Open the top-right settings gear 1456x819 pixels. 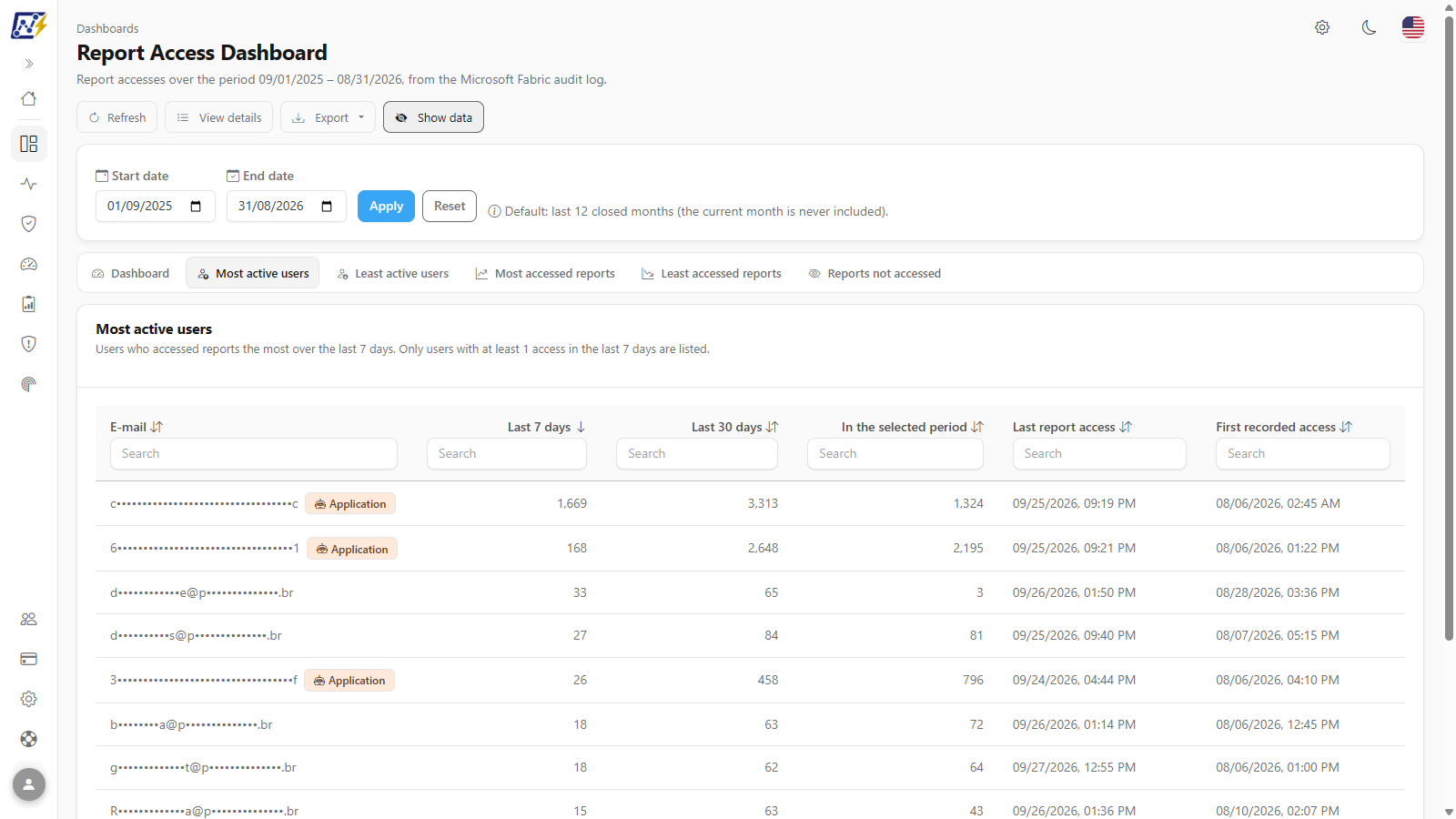point(1322,27)
